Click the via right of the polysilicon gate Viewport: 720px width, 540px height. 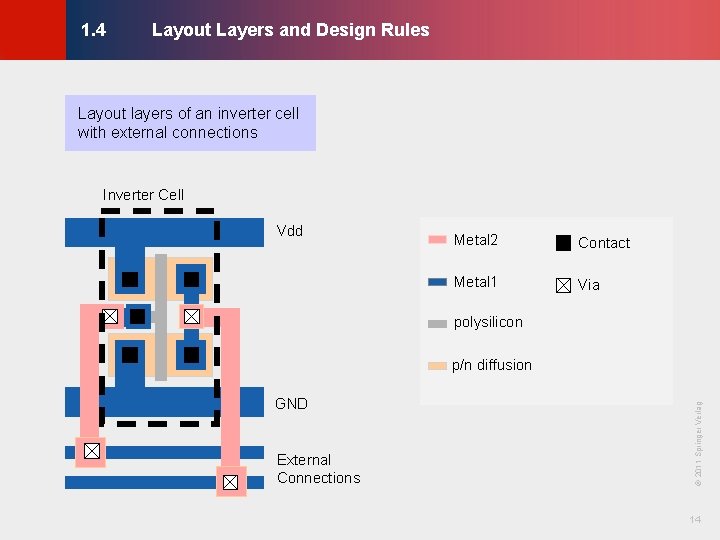tap(191, 316)
